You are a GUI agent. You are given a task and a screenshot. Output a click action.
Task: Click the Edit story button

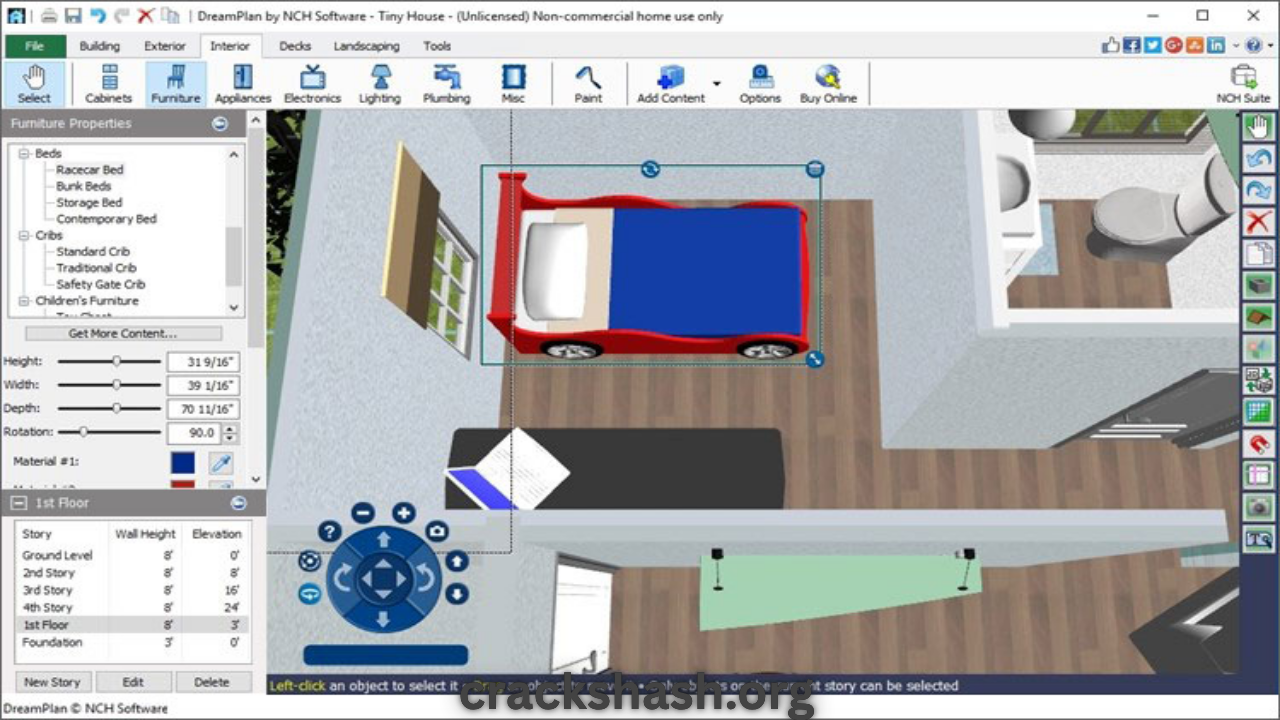pyautogui.click(x=133, y=682)
